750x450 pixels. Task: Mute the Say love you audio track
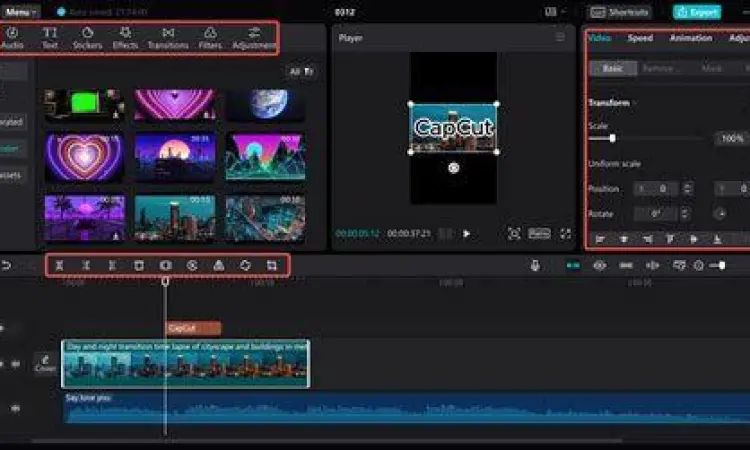point(15,408)
